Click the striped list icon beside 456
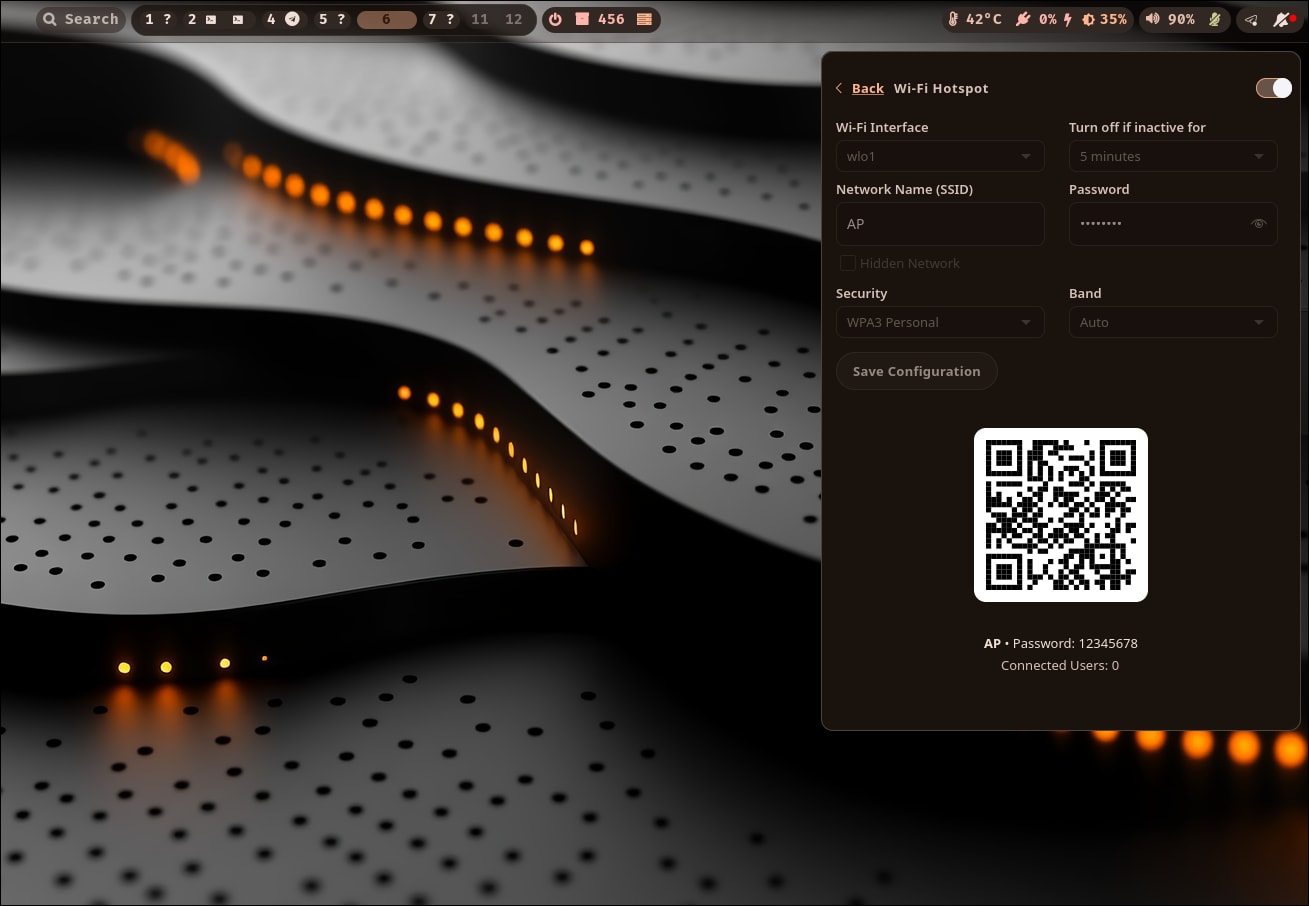This screenshot has height=906, width=1309. coord(644,19)
